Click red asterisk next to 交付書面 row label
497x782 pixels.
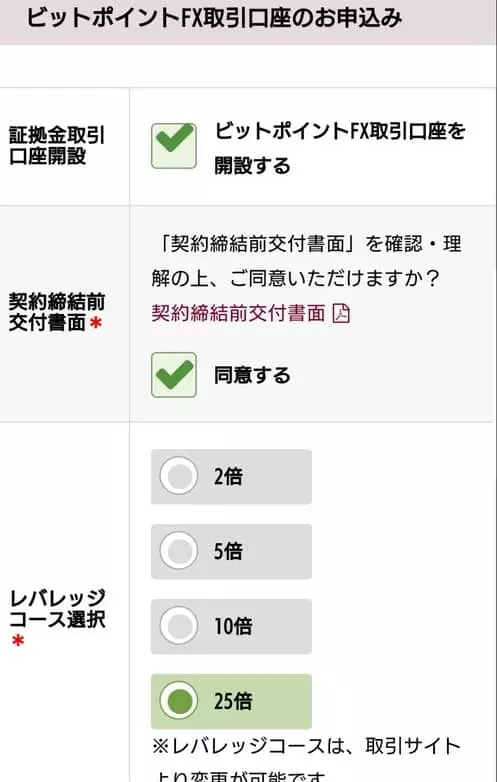pos(96,323)
